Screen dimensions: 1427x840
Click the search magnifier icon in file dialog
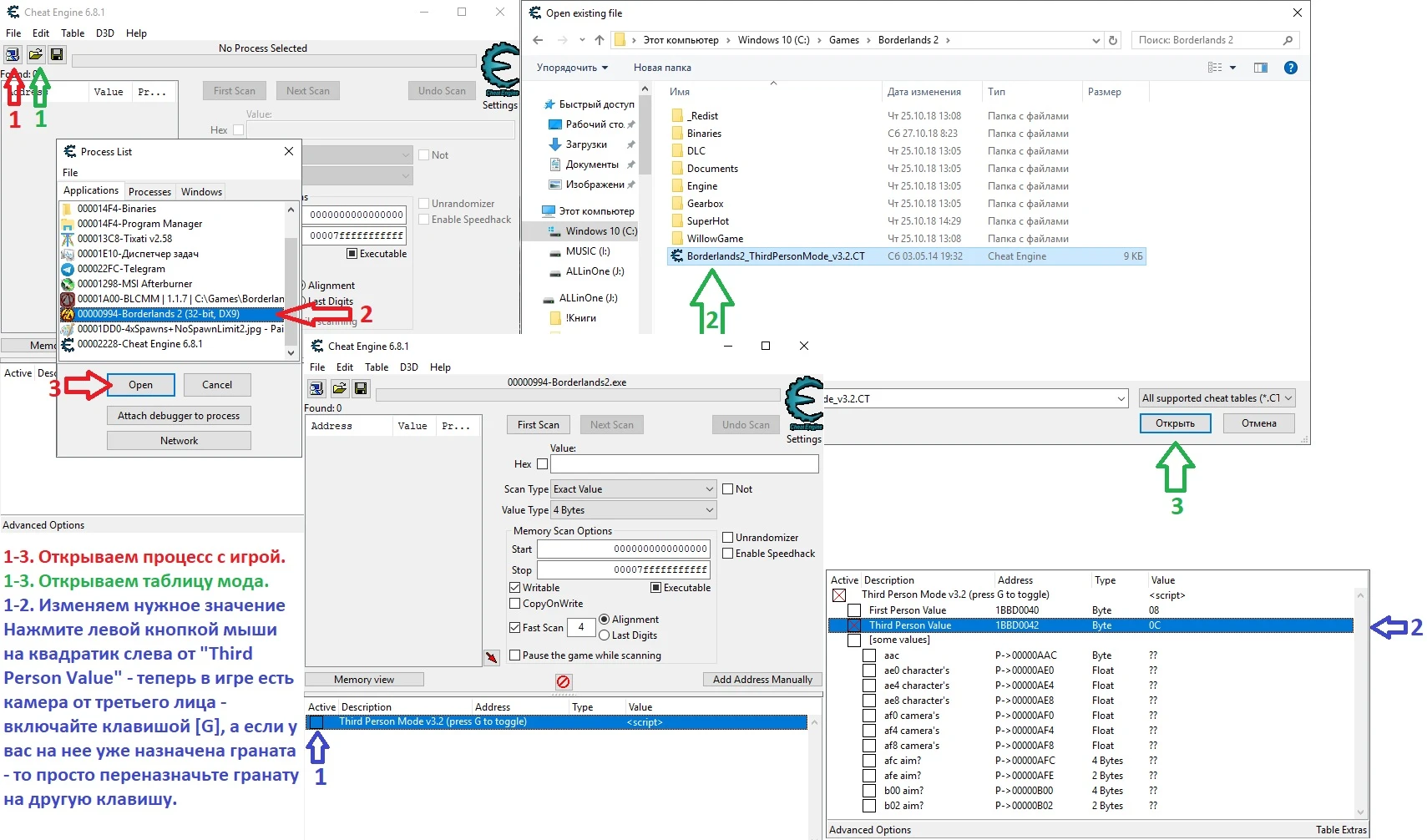pyautogui.click(x=1288, y=40)
